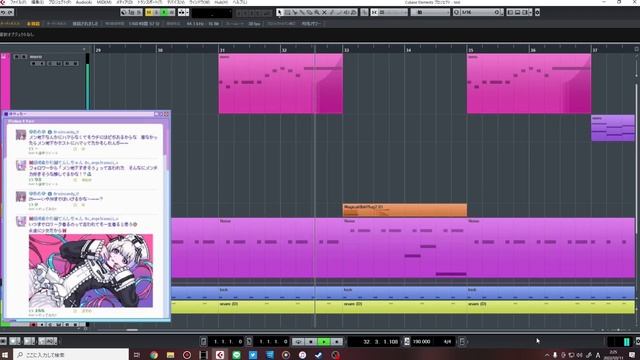Open the anime illustration in the tweet
This screenshot has height=360, width=640.
[x=91, y=271]
